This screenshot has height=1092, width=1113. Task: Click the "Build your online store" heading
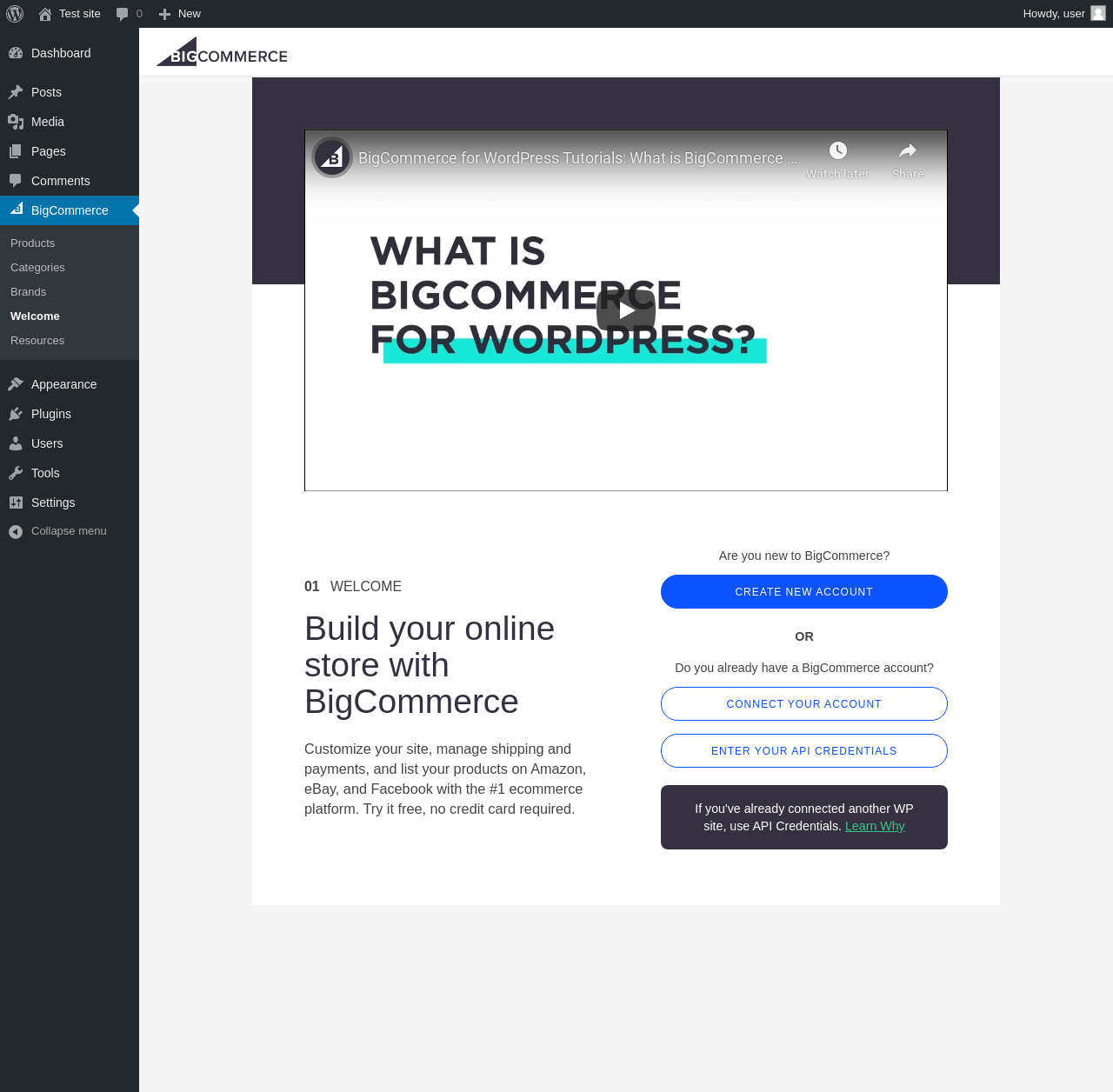click(x=430, y=665)
